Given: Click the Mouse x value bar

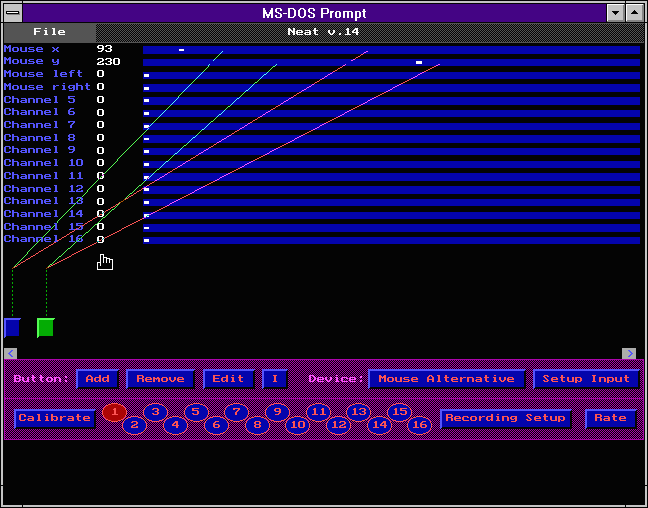Looking at the screenshot, I should click(391, 50).
